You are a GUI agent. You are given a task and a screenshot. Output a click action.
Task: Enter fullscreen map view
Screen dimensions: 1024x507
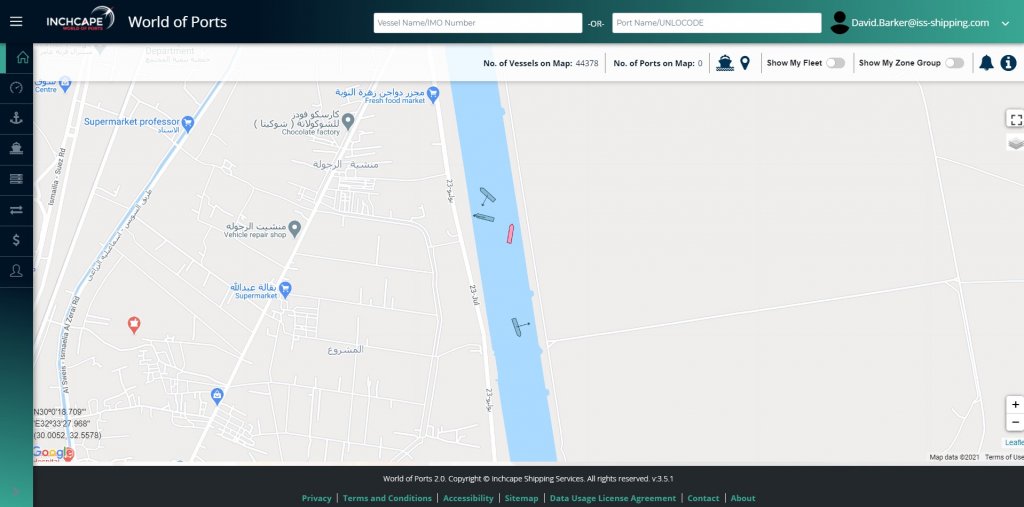(x=1015, y=119)
